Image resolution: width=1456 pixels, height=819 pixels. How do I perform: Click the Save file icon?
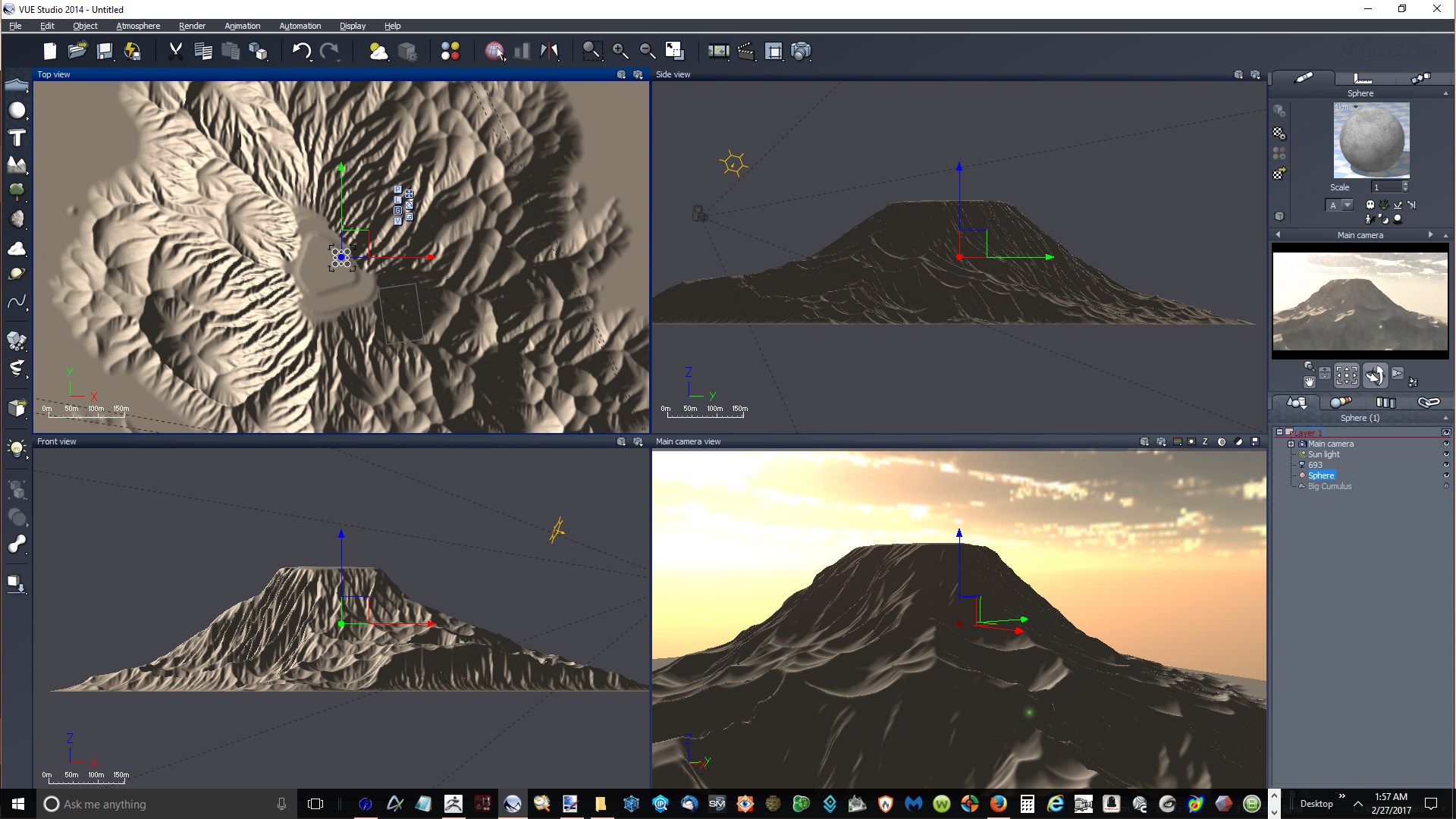coord(105,51)
